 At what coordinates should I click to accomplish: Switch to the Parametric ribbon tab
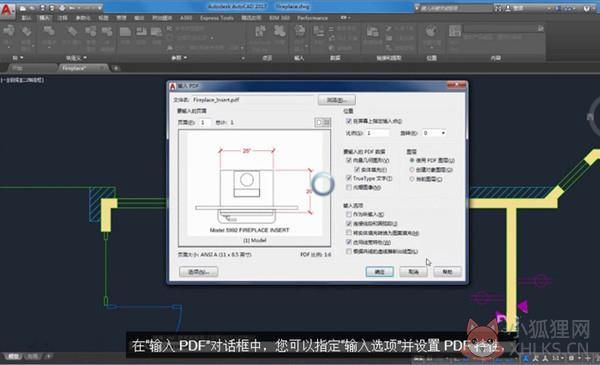[x=83, y=18]
